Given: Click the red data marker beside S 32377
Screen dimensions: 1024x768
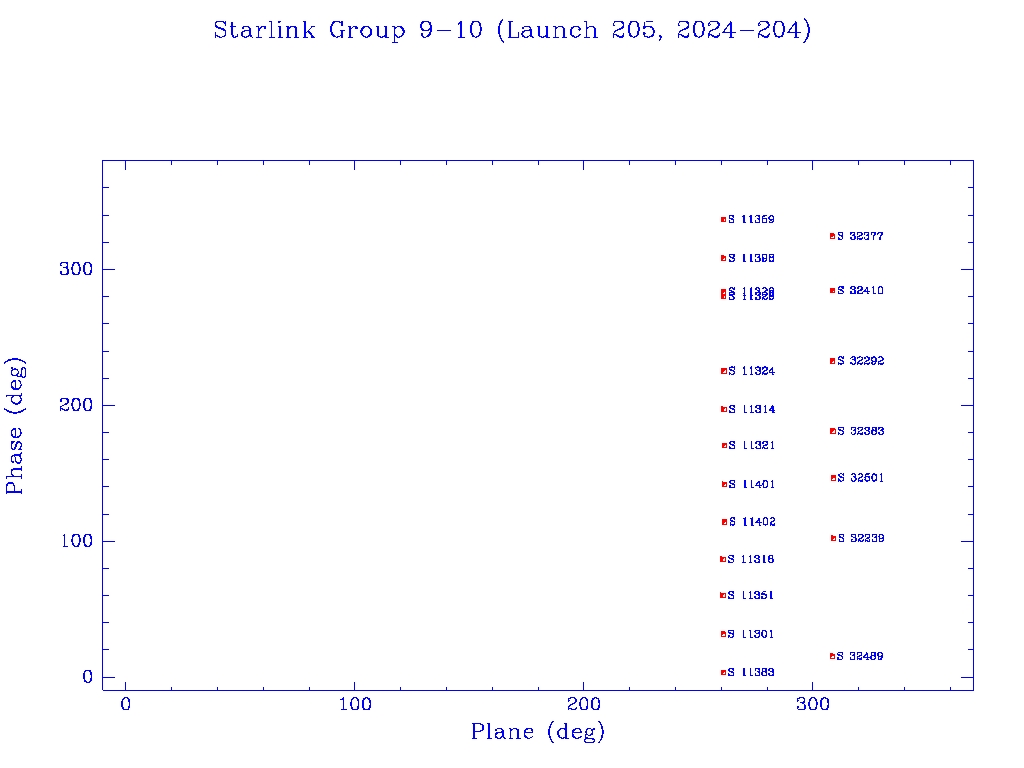Looking at the screenshot, I should [x=833, y=236].
